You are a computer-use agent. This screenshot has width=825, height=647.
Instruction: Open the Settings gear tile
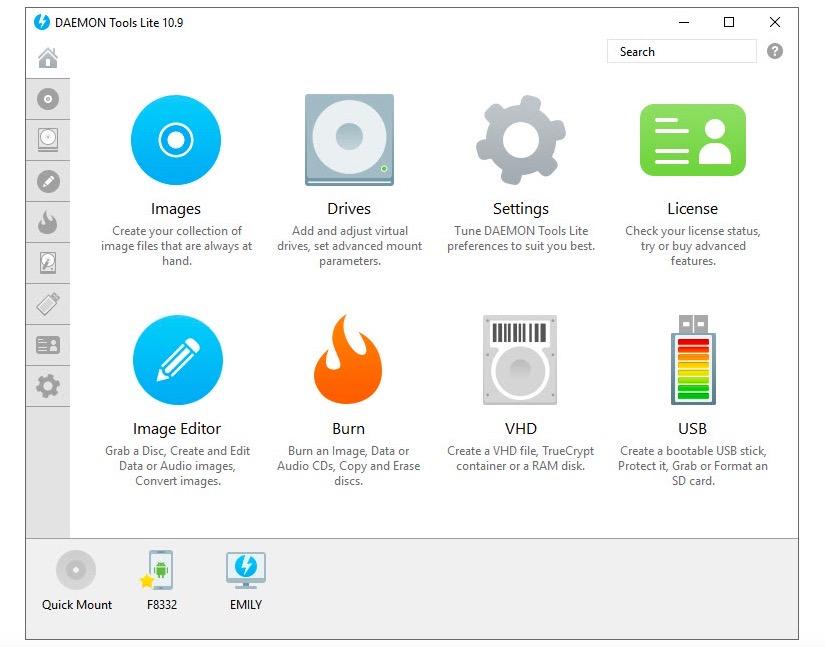pos(520,141)
